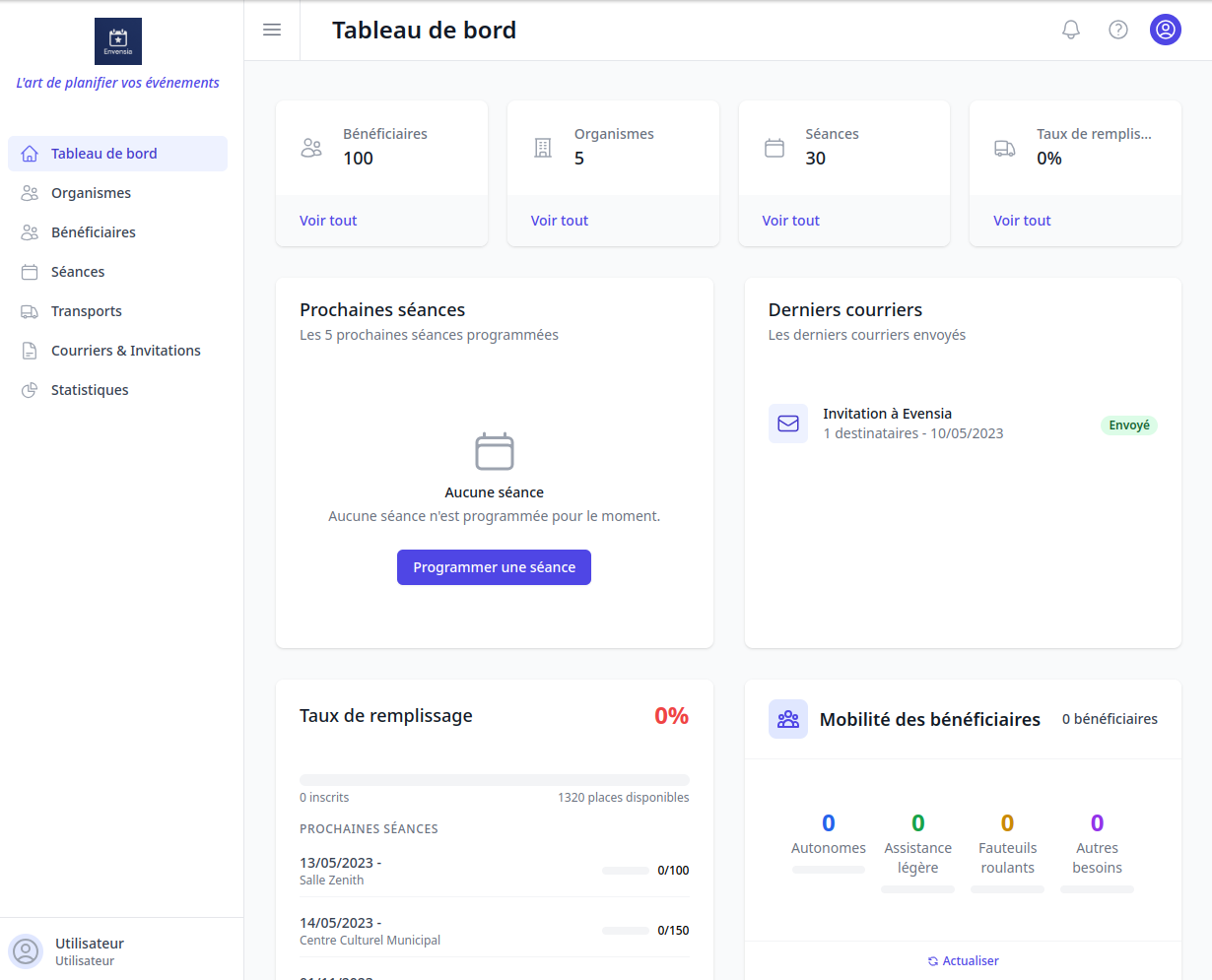Open Voir tout under Bénéficiaires
The height and width of the screenshot is (980, 1212).
pyautogui.click(x=327, y=220)
